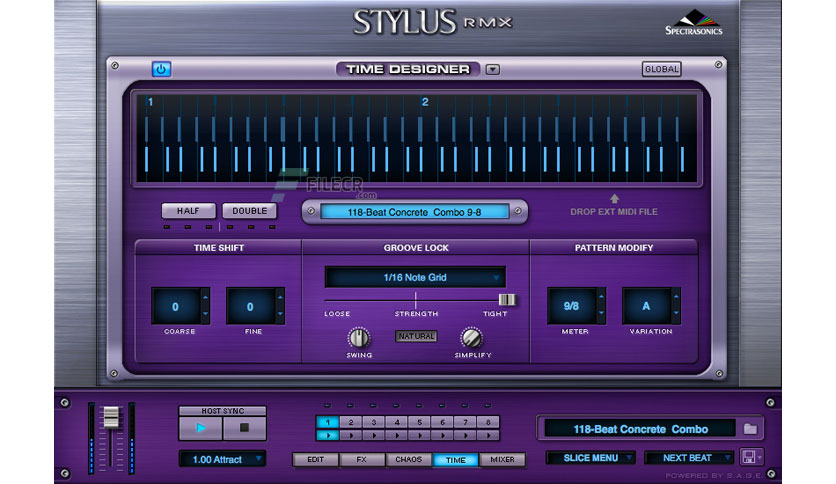Click the HALF tempo button
Image resolution: width=836 pixels, height=484 pixels.
[x=188, y=211]
